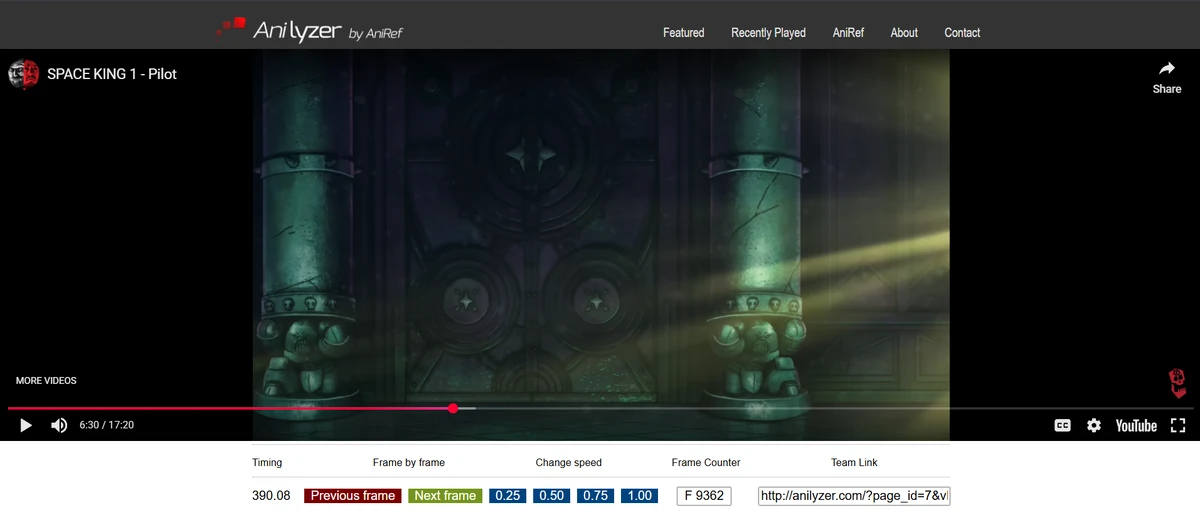The height and width of the screenshot is (515, 1200).
Task: Seek on the video progress bar
Action: 600,408
